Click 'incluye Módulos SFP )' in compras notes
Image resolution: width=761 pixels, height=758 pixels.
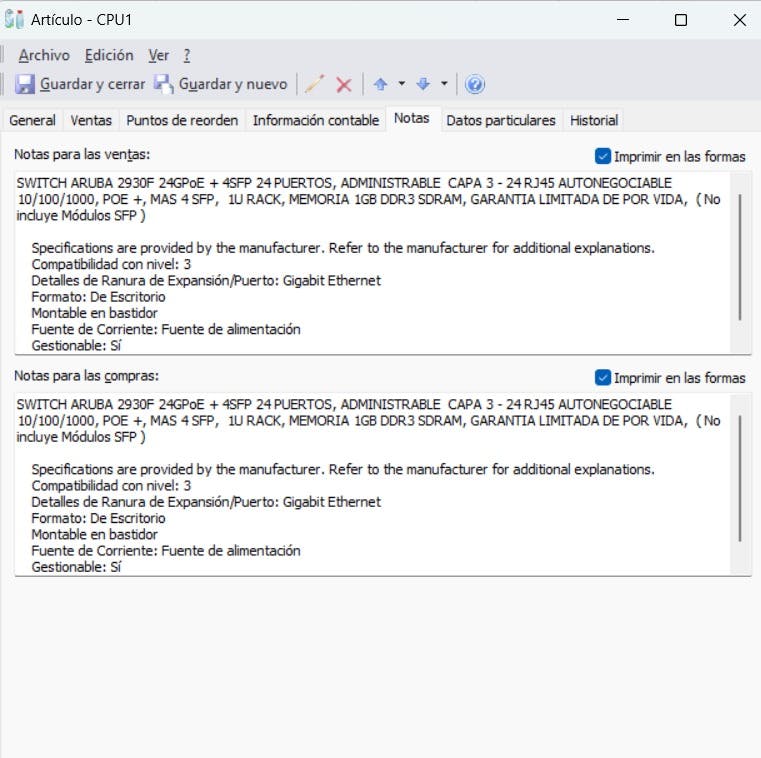[x=81, y=437]
